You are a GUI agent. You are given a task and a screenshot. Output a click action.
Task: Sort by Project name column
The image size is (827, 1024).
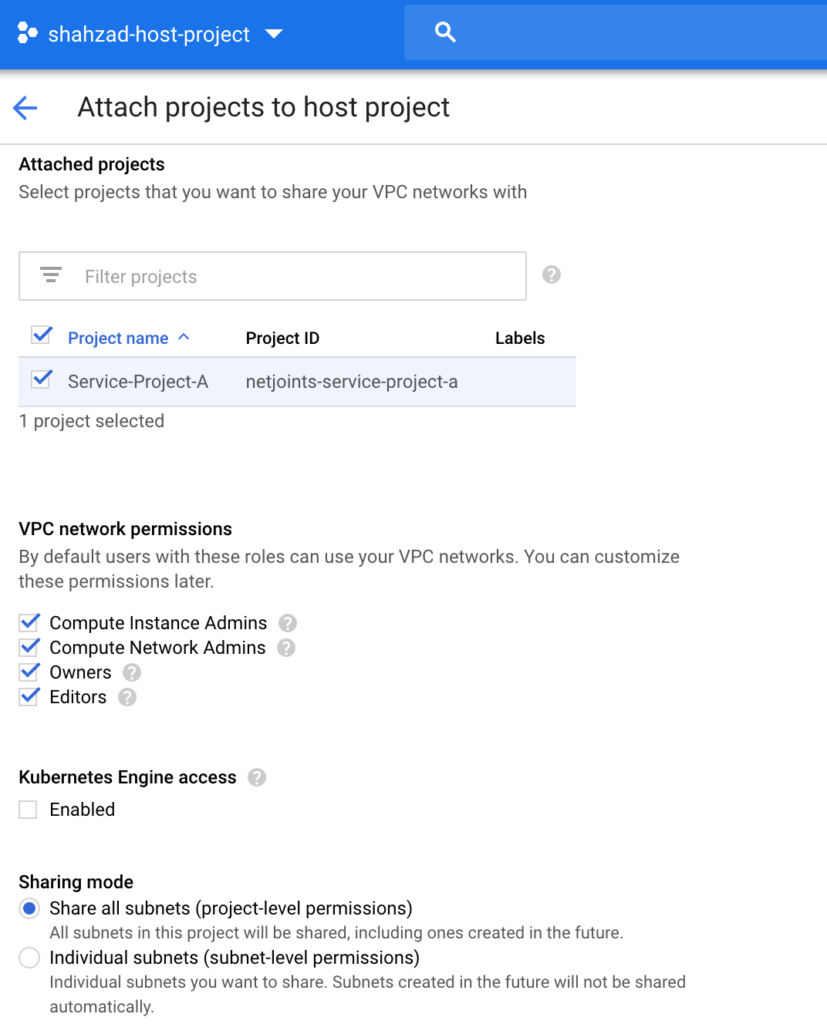coord(118,338)
